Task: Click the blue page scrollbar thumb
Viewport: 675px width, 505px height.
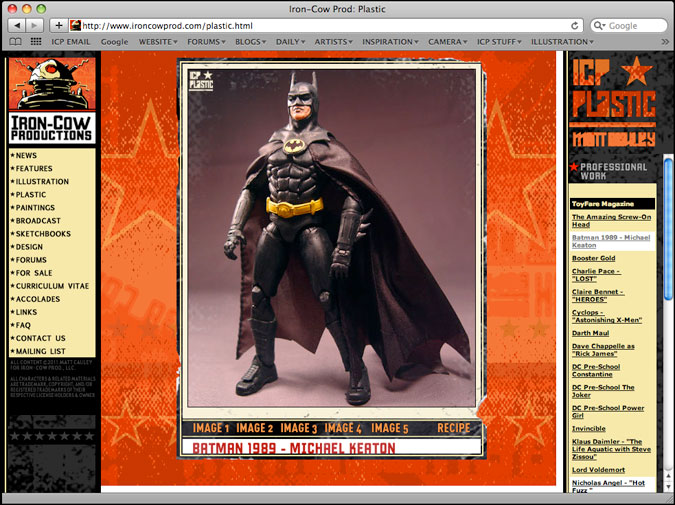Action: pyautogui.click(x=668, y=229)
